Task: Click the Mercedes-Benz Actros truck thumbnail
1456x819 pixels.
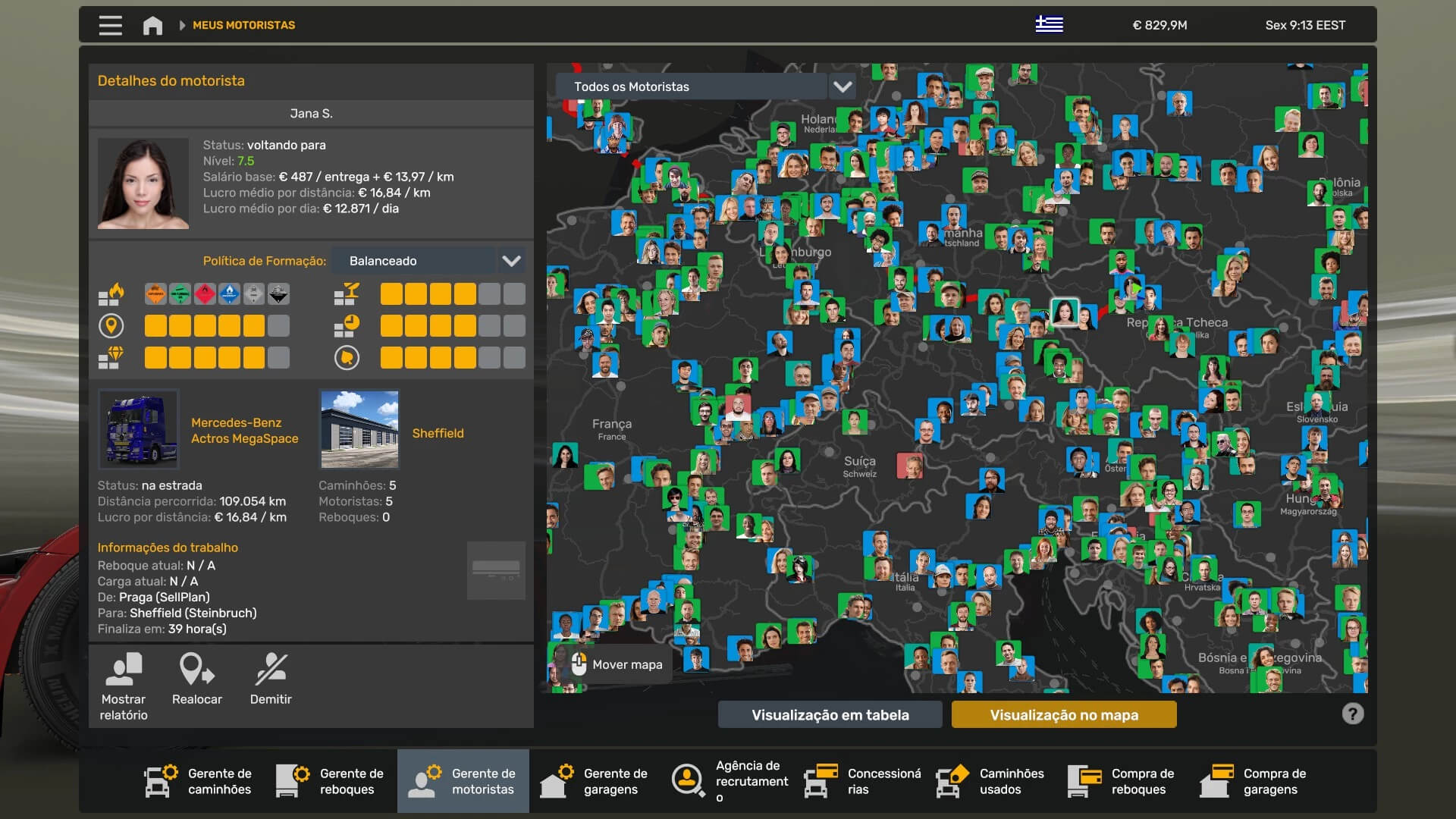Action: (x=139, y=430)
